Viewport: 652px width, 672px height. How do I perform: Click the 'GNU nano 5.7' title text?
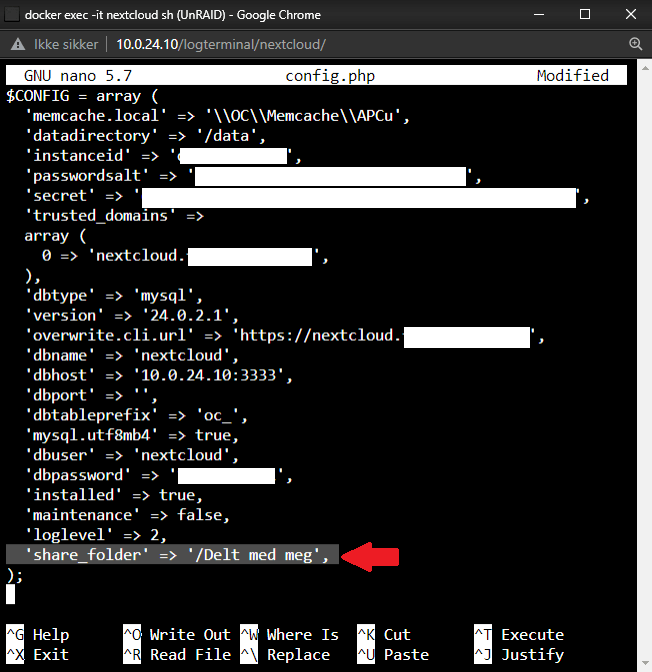point(78,76)
